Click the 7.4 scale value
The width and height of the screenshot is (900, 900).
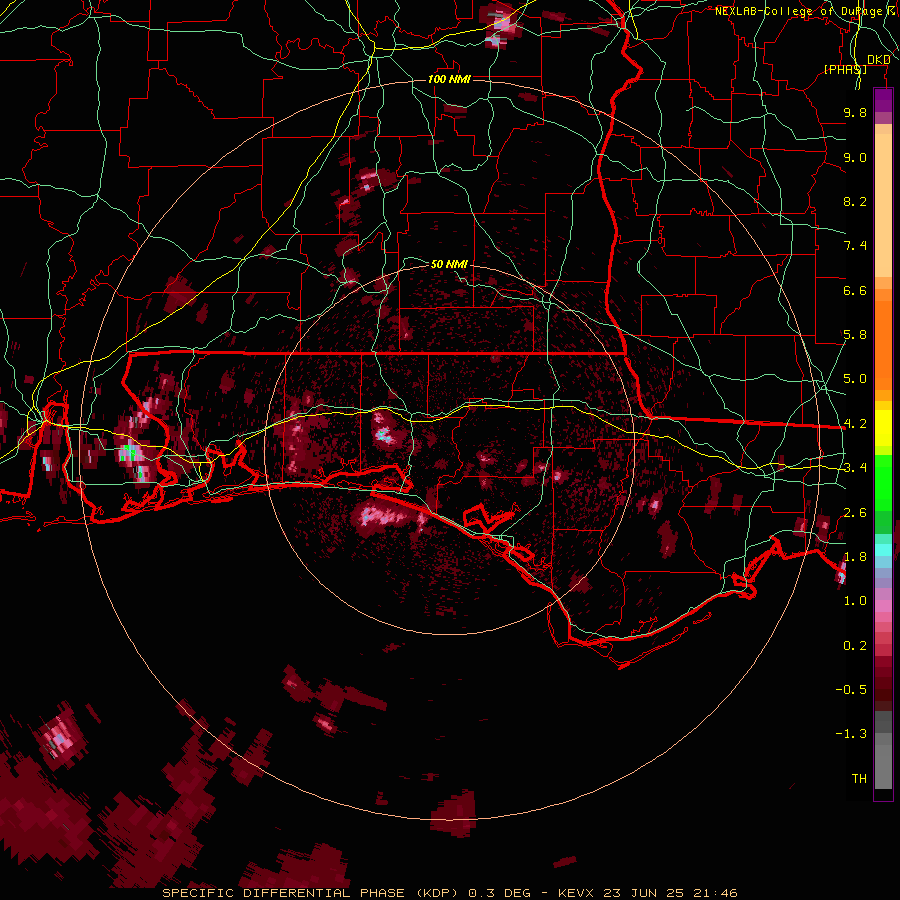855,246
